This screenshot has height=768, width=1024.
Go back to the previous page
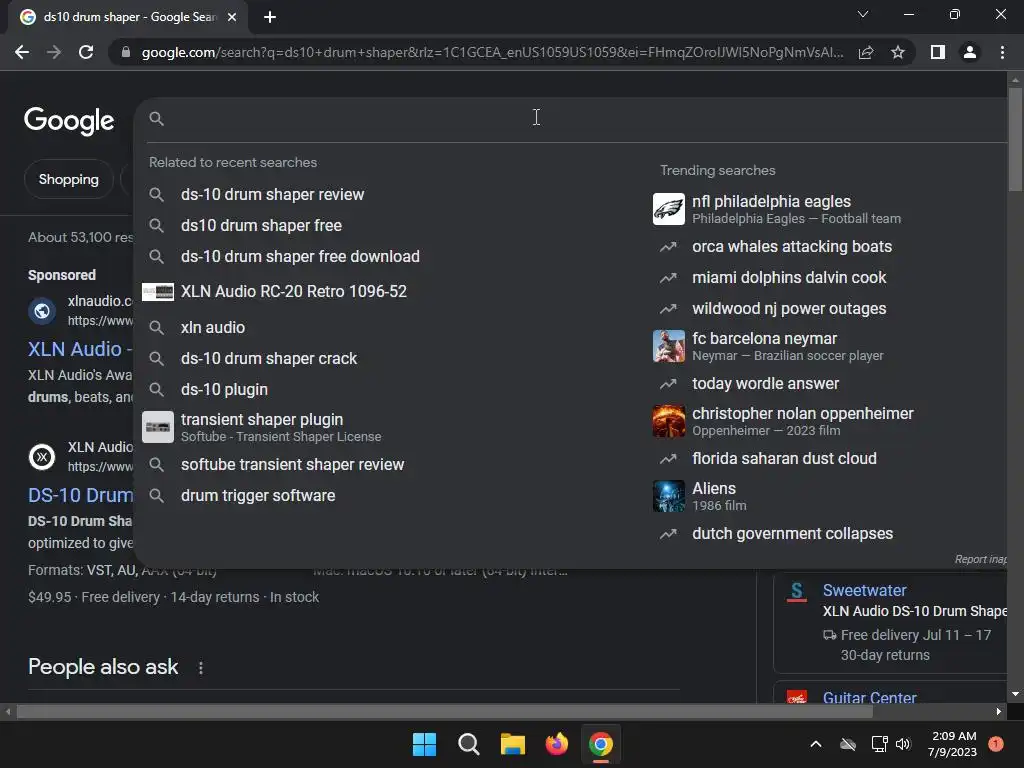[x=22, y=52]
